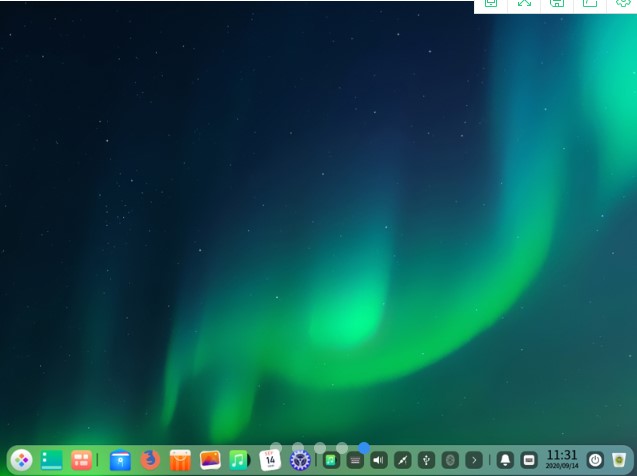The width and height of the screenshot is (637, 476).
Task: Open the App Store
Action: 180,460
